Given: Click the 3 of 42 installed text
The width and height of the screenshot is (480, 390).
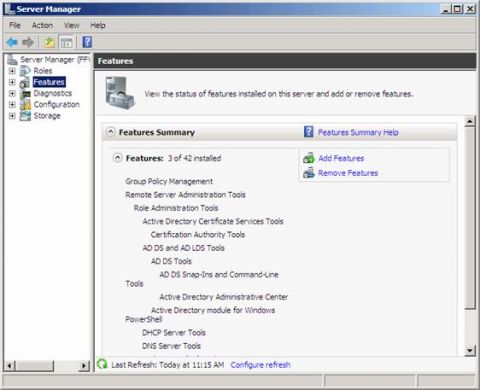Looking at the screenshot, I should point(194,158).
